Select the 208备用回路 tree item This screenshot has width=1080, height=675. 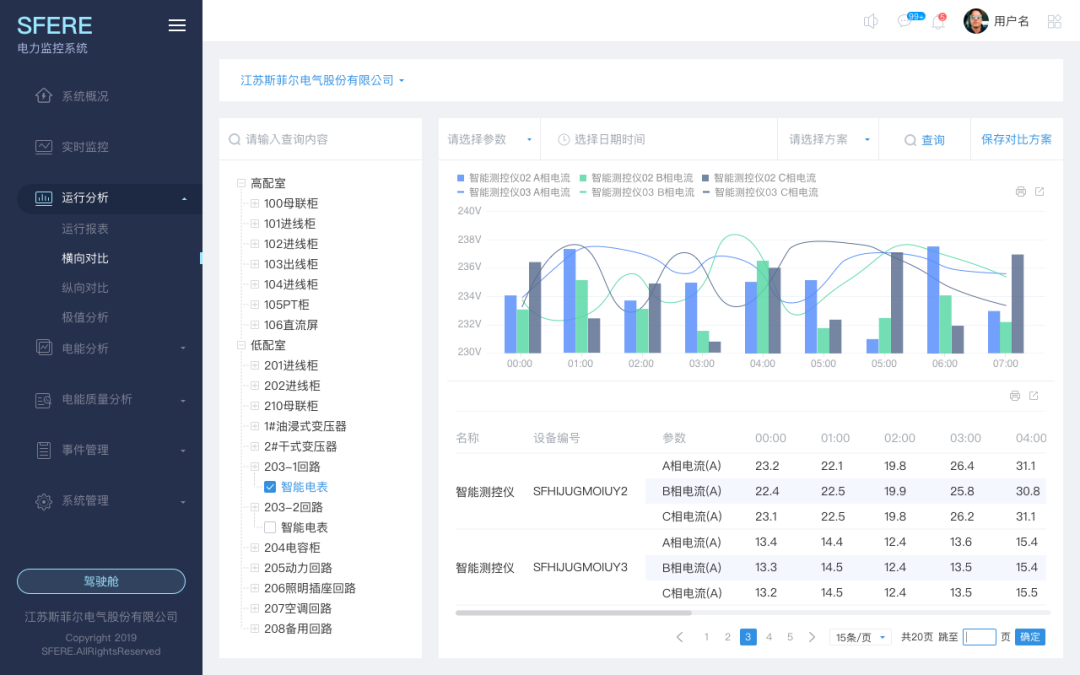(298, 629)
